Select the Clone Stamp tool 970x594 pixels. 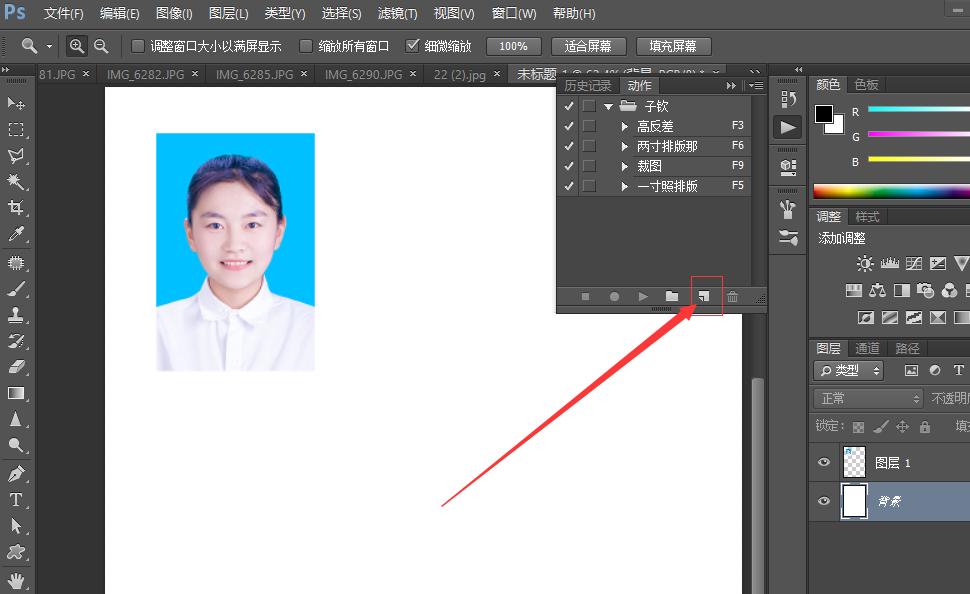pos(14,313)
